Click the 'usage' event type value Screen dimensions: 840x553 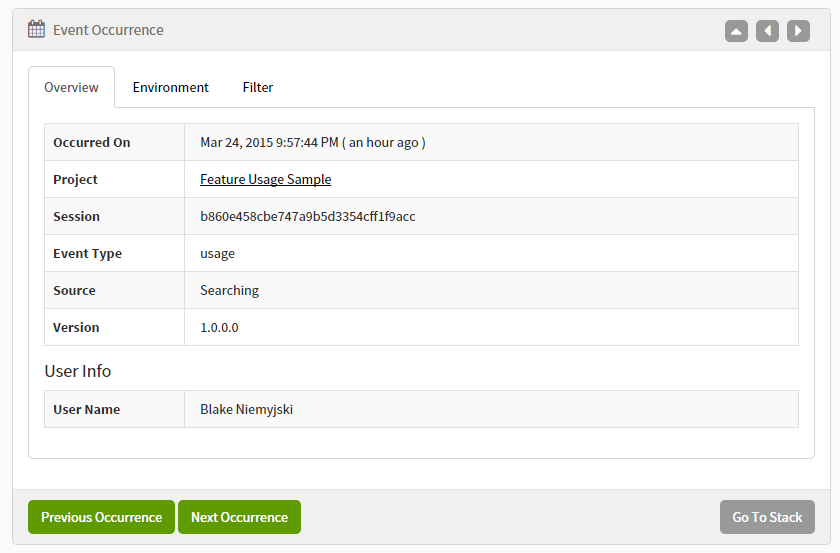217,253
